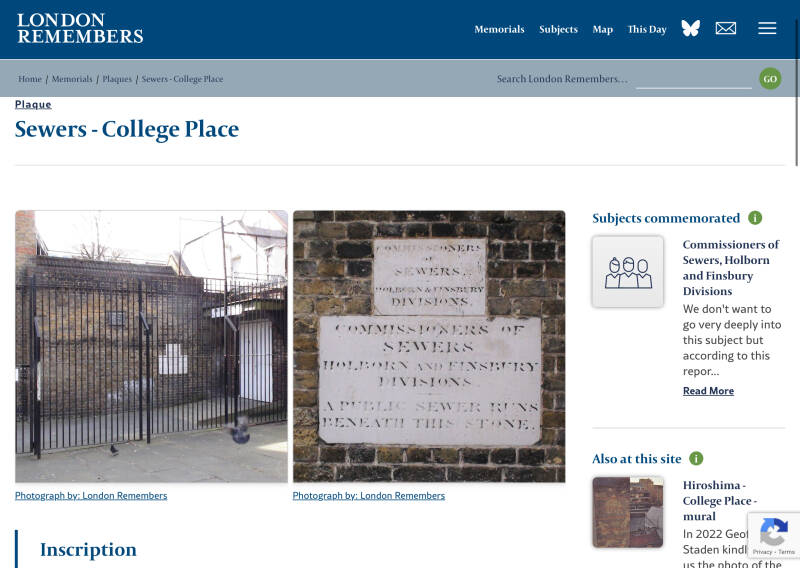Click the group people subject icon

click(x=628, y=271)
